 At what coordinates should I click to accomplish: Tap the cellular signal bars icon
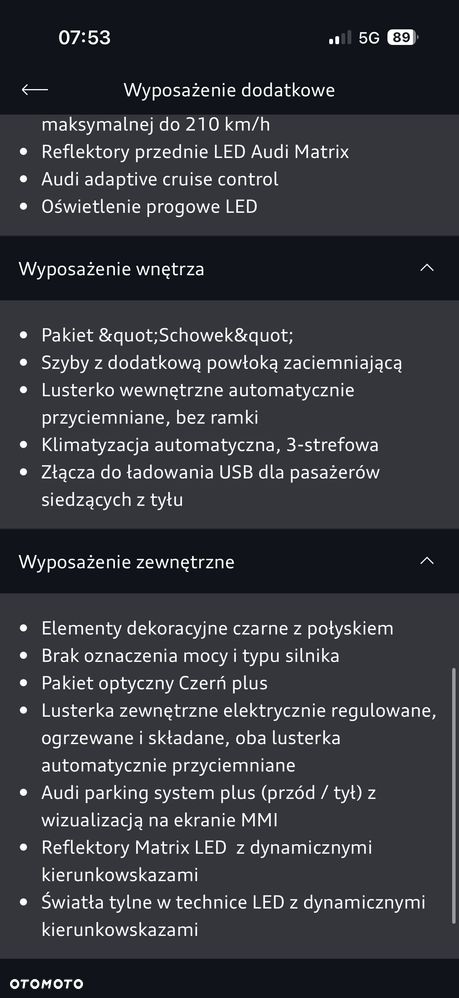click(x=340, y=38)
